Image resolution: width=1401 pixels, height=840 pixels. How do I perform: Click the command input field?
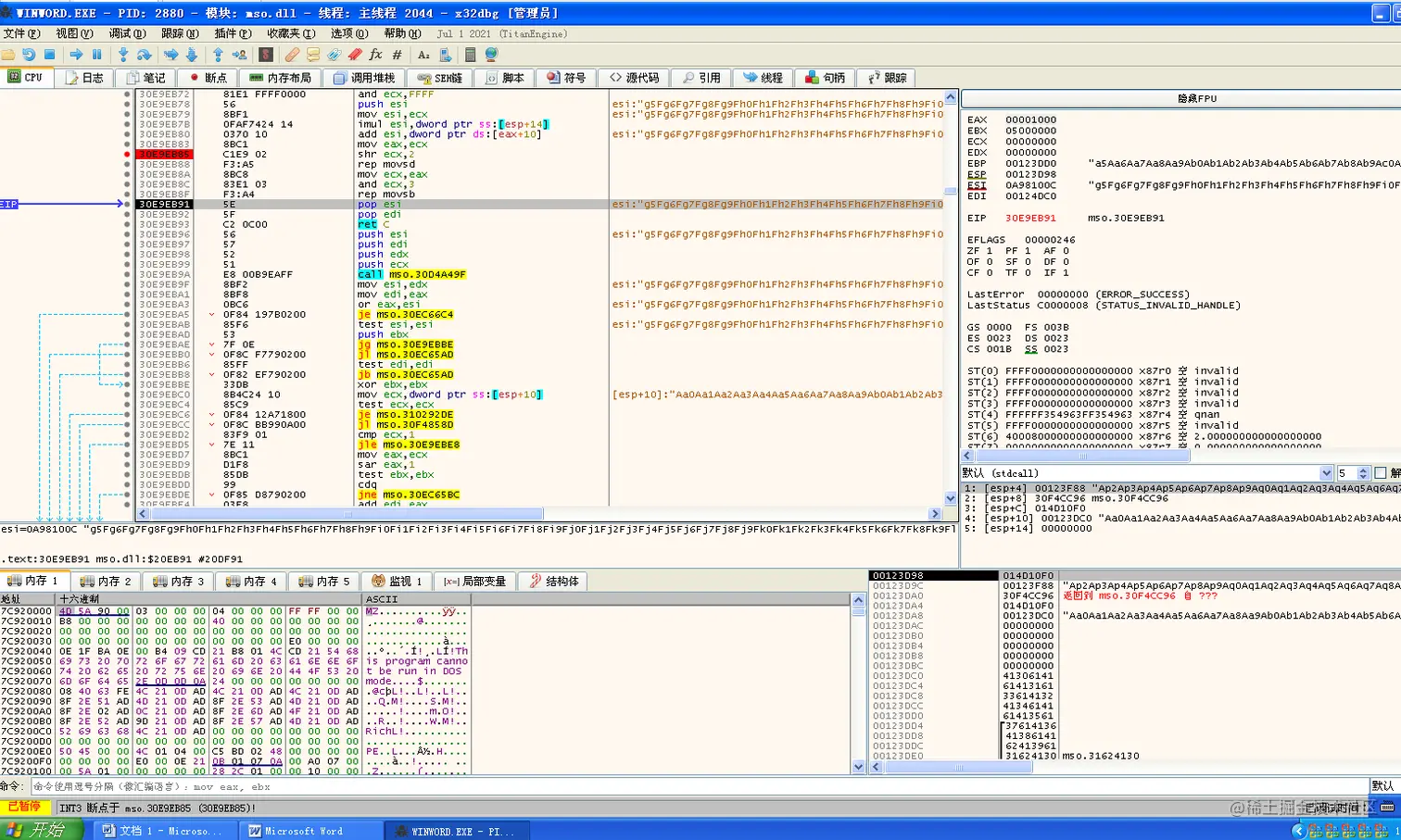[x=700, y=786]
